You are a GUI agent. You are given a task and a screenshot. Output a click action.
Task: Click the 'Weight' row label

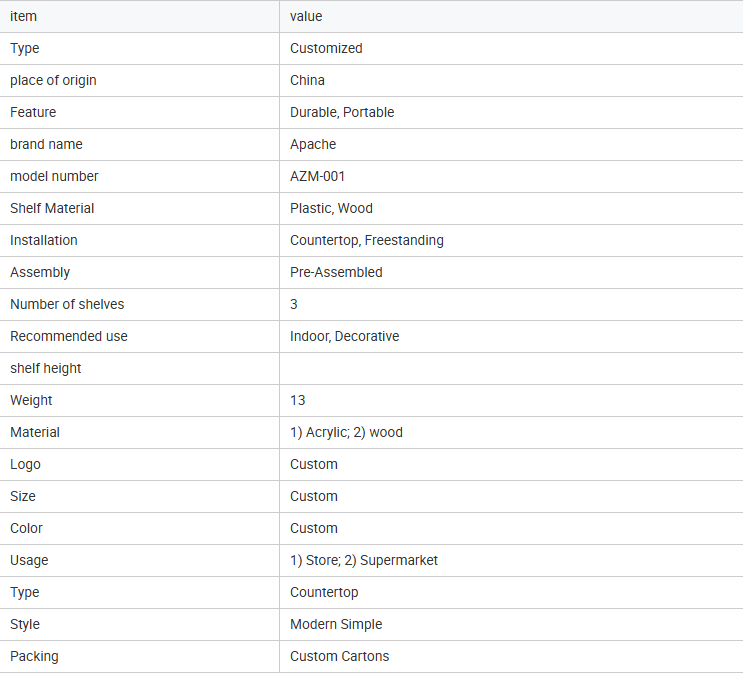pos(31,400)
